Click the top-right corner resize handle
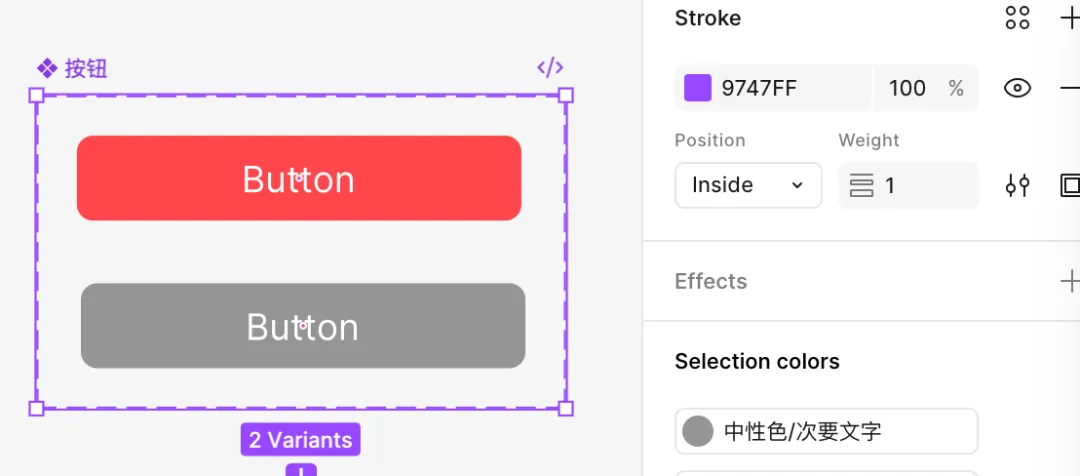The width and height of the screenshot is (1080, 476). coord(565,95)
